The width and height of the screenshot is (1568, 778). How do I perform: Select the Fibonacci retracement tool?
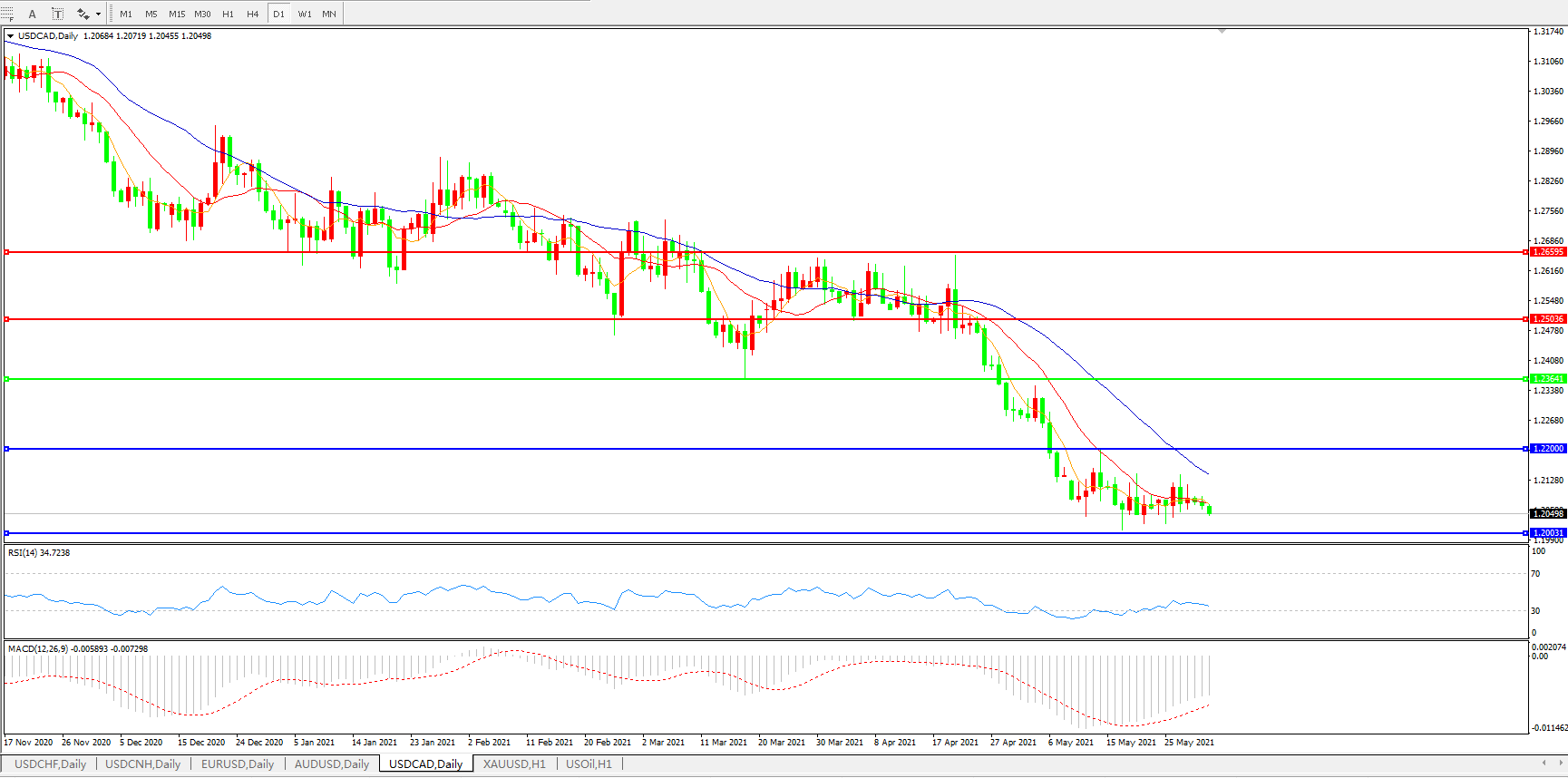[7, 14]
